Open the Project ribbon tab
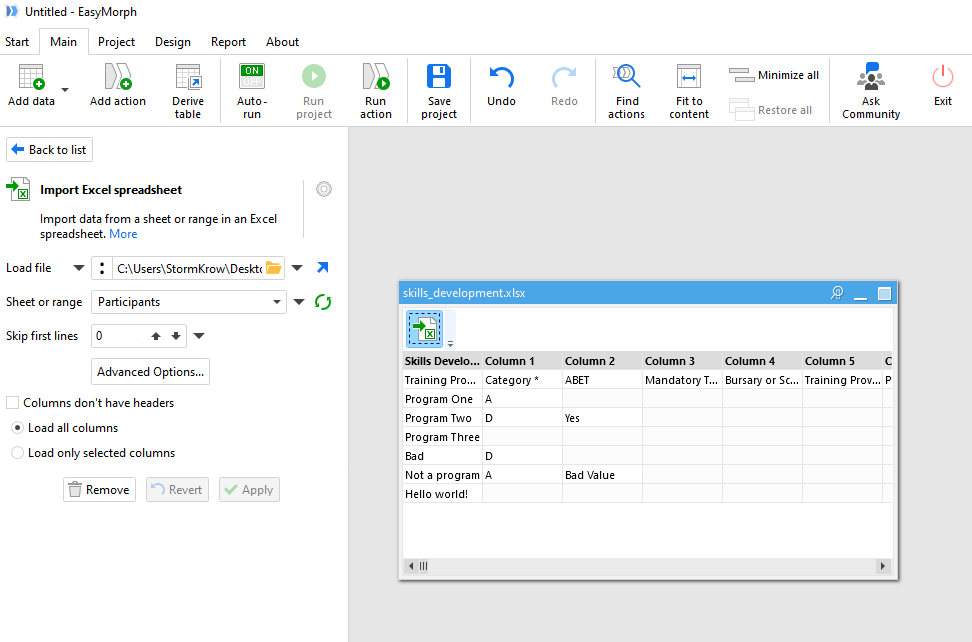 (x=116, y=42)
